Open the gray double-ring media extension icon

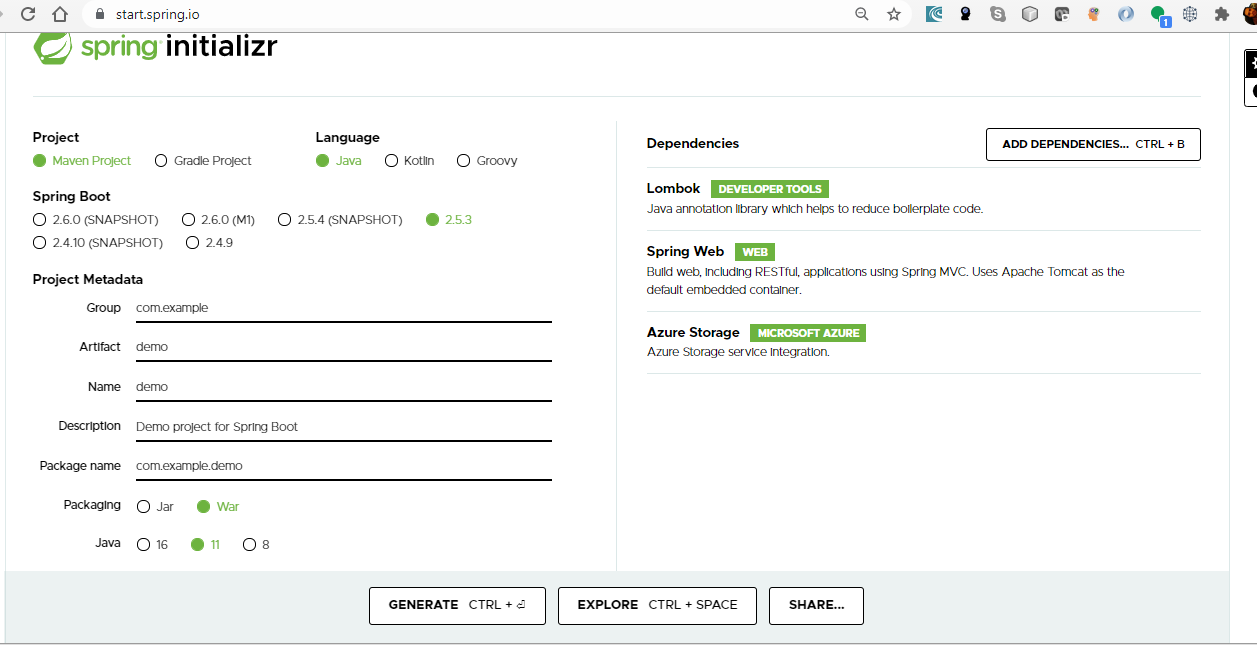tap(1062, 14)
